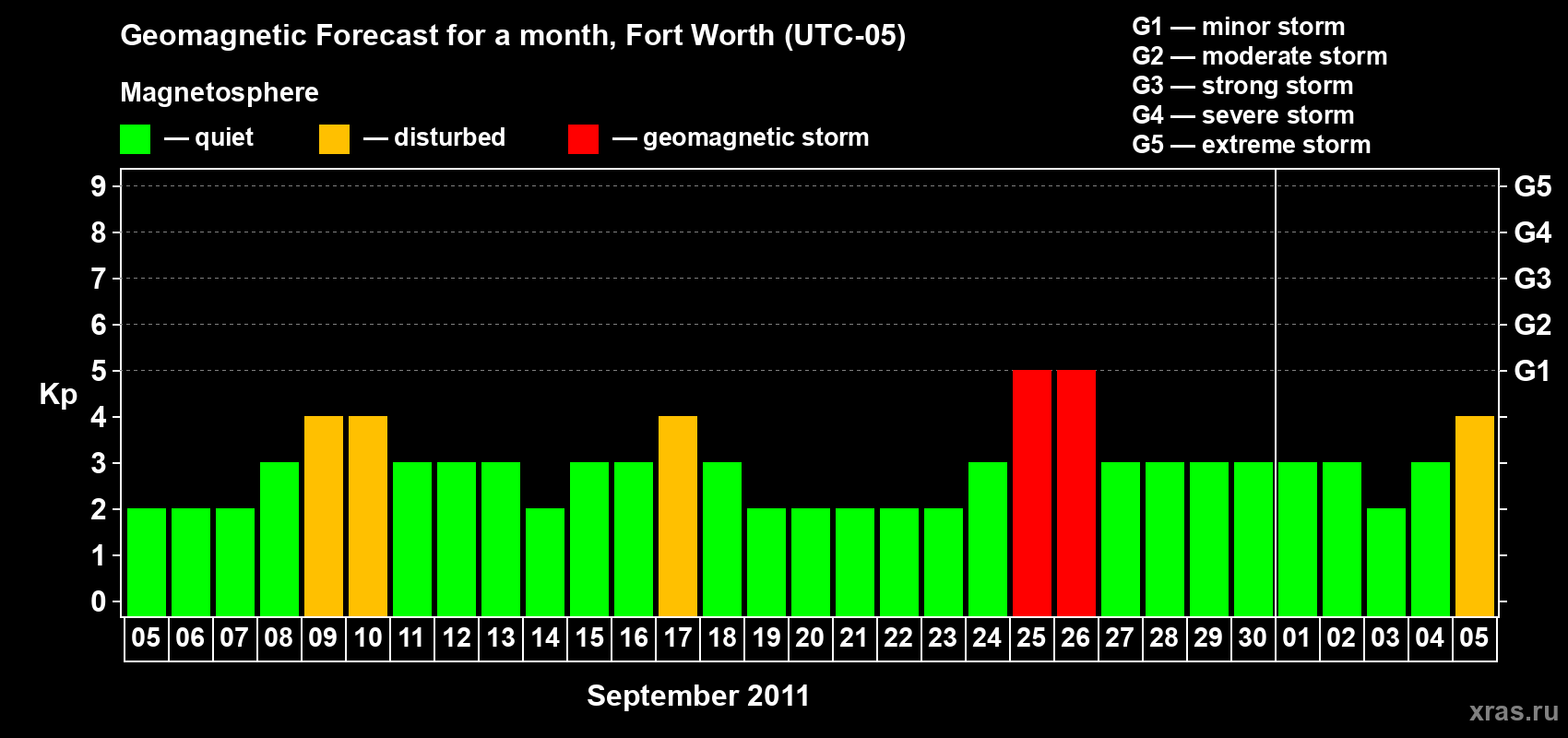The width and height of the screenshot is (1568, 738).
Task: Select the green bar for day 30
Action: coord(1253,539)
